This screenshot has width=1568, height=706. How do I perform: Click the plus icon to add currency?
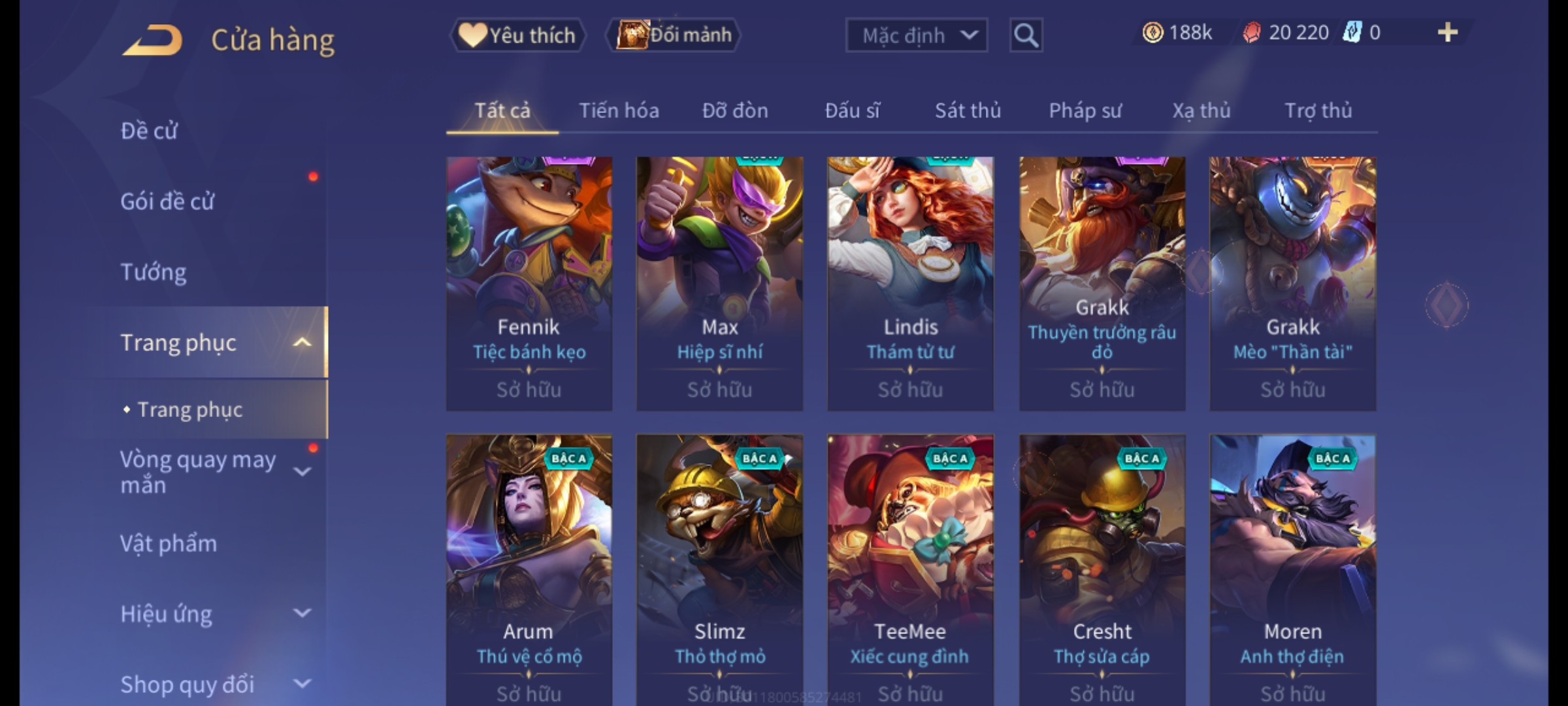tap(1448, 32)
